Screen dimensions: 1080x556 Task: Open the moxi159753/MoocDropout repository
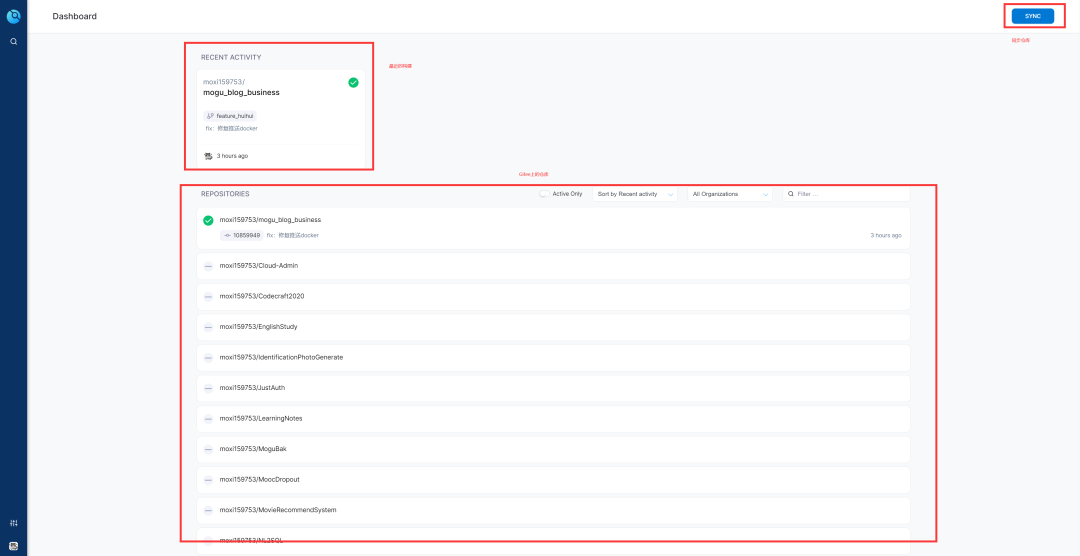coord(553,480)
